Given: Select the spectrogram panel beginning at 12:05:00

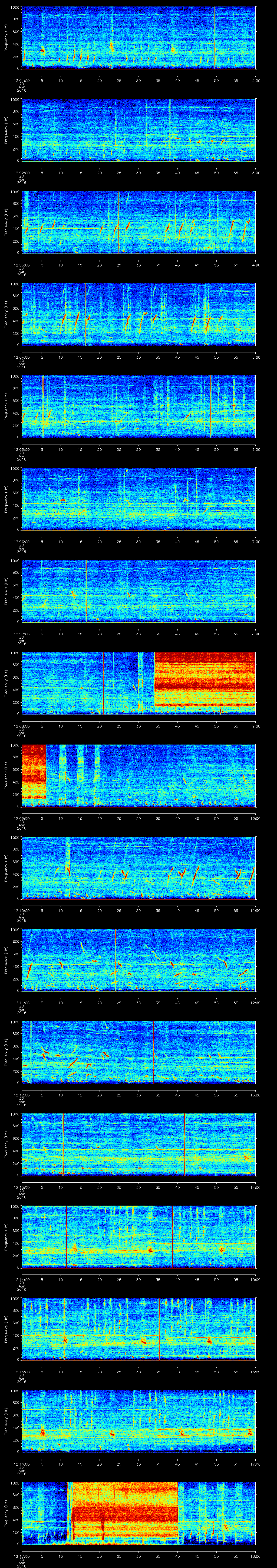Looking at the screenshot, I should 138,407.
